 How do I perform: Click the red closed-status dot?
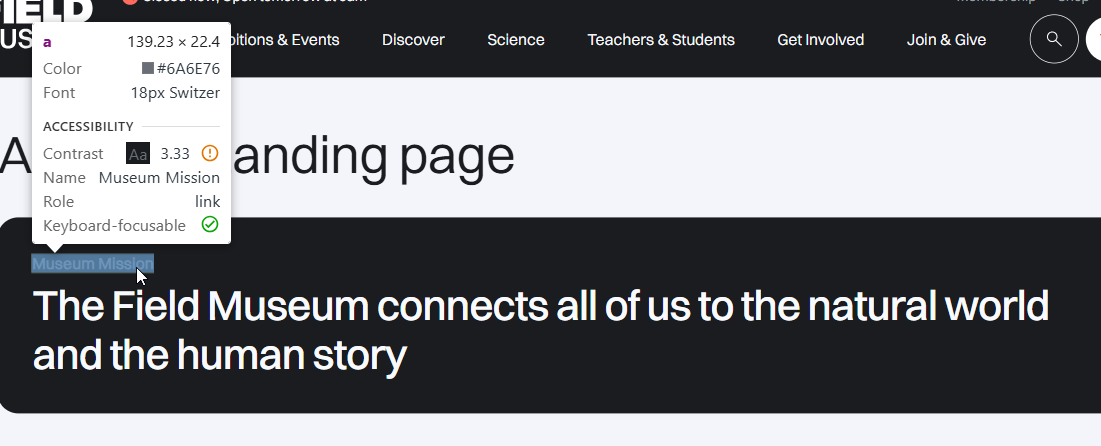click(130, 2)
